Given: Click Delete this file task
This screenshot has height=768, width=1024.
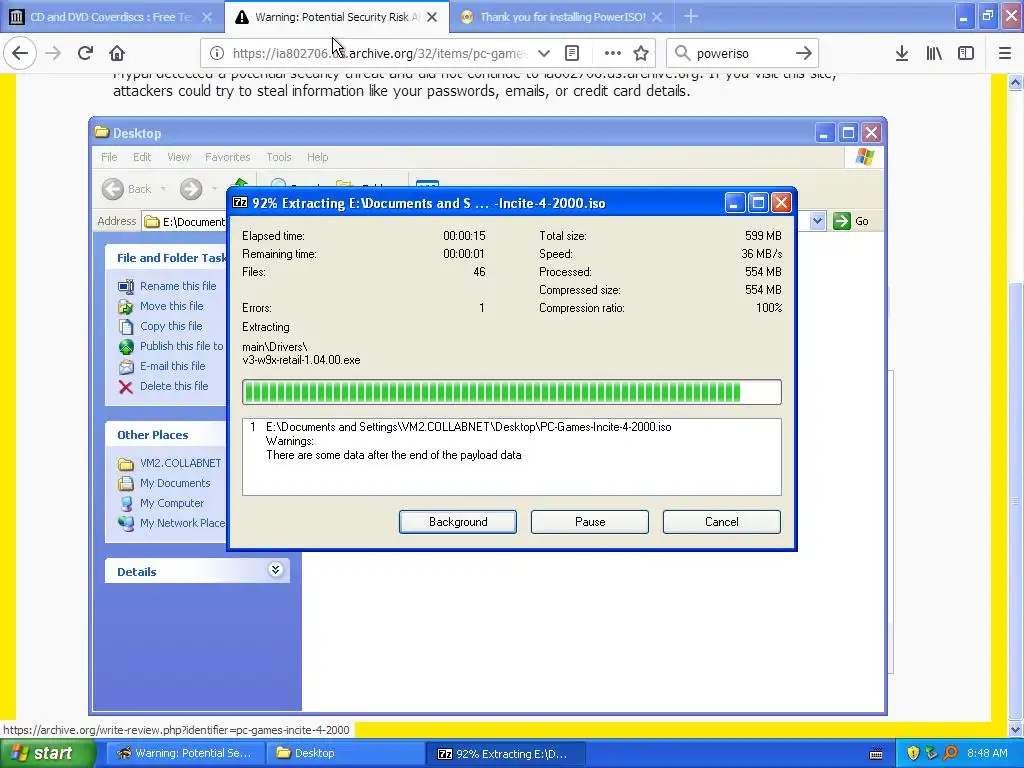Looking at the screenshot, I should (163, 386).
